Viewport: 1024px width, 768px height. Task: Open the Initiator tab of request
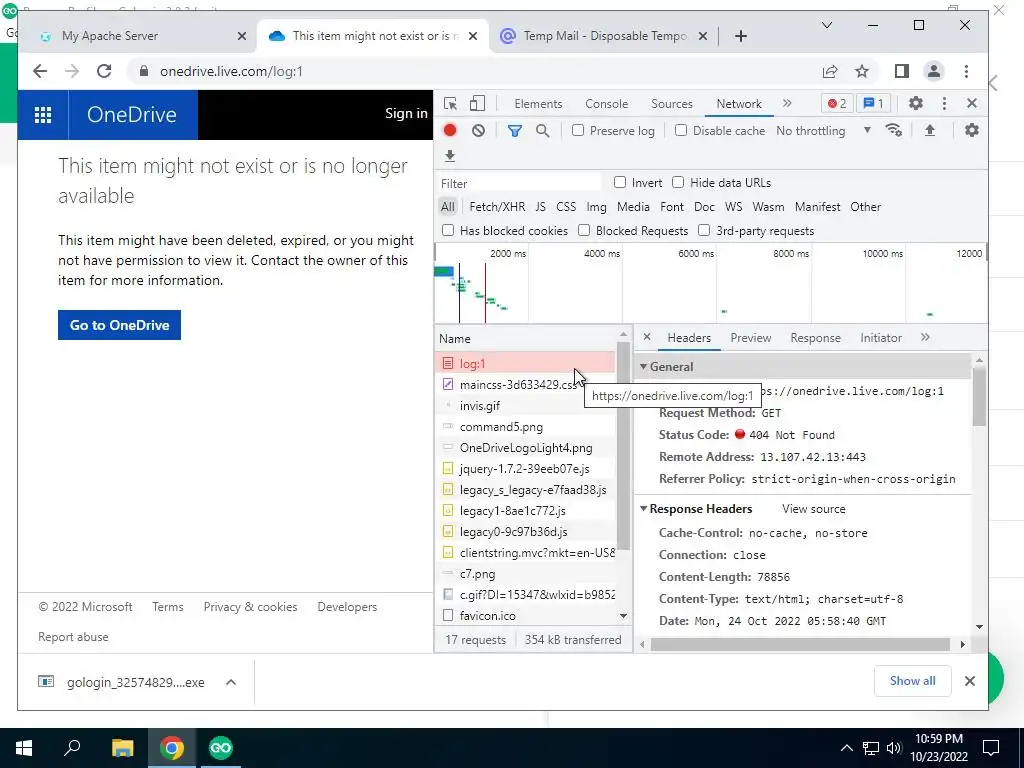(880, 338)
